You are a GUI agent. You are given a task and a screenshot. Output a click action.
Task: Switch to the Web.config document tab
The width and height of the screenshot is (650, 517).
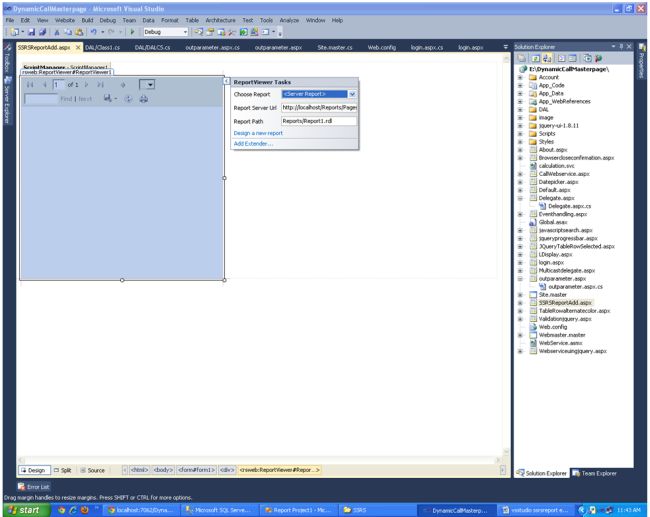click(382, 48)
